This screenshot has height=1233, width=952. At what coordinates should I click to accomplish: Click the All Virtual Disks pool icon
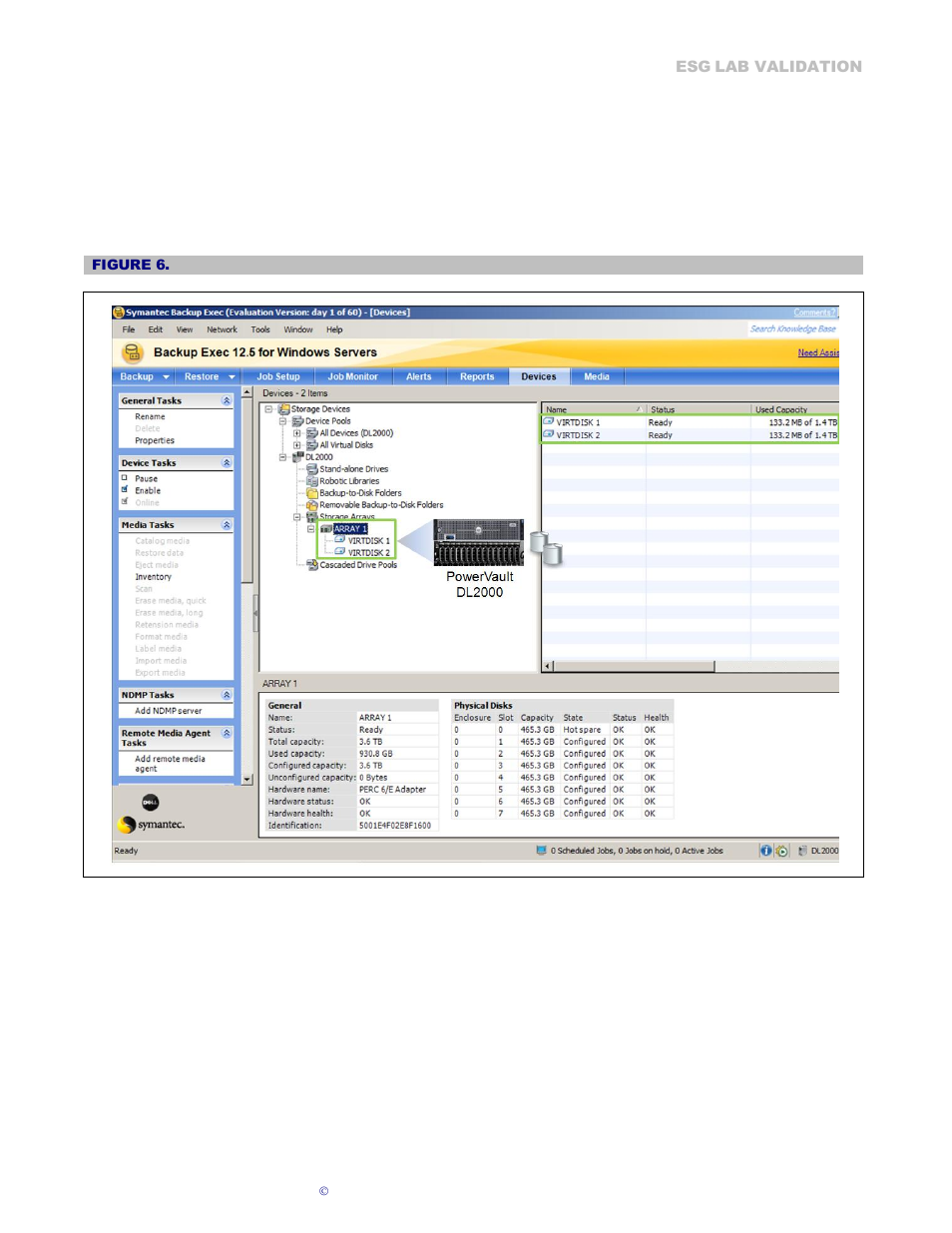(x=312, y=445)
